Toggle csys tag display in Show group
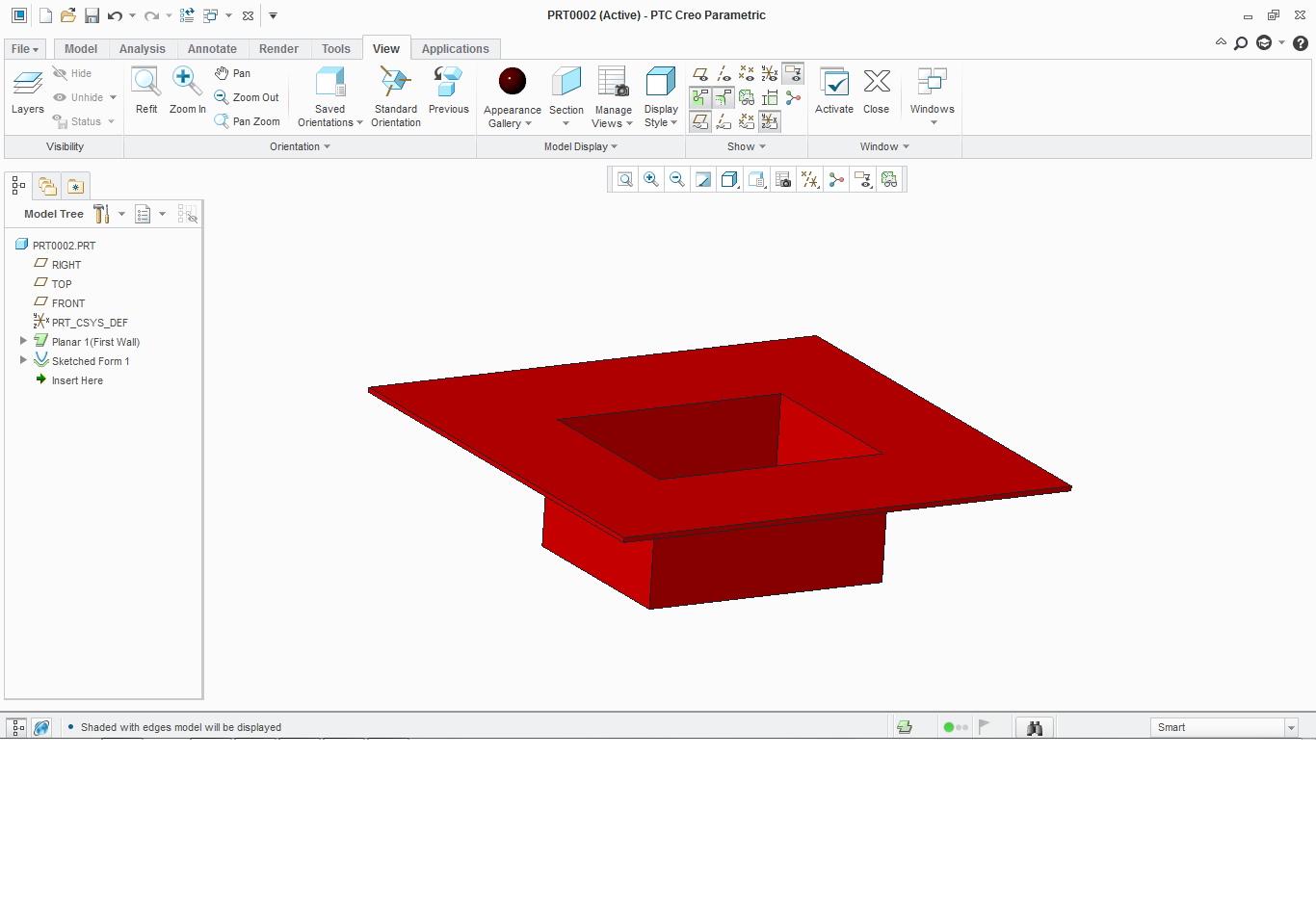The width and height of the screenshot is (1316, 913). [770, 121]
